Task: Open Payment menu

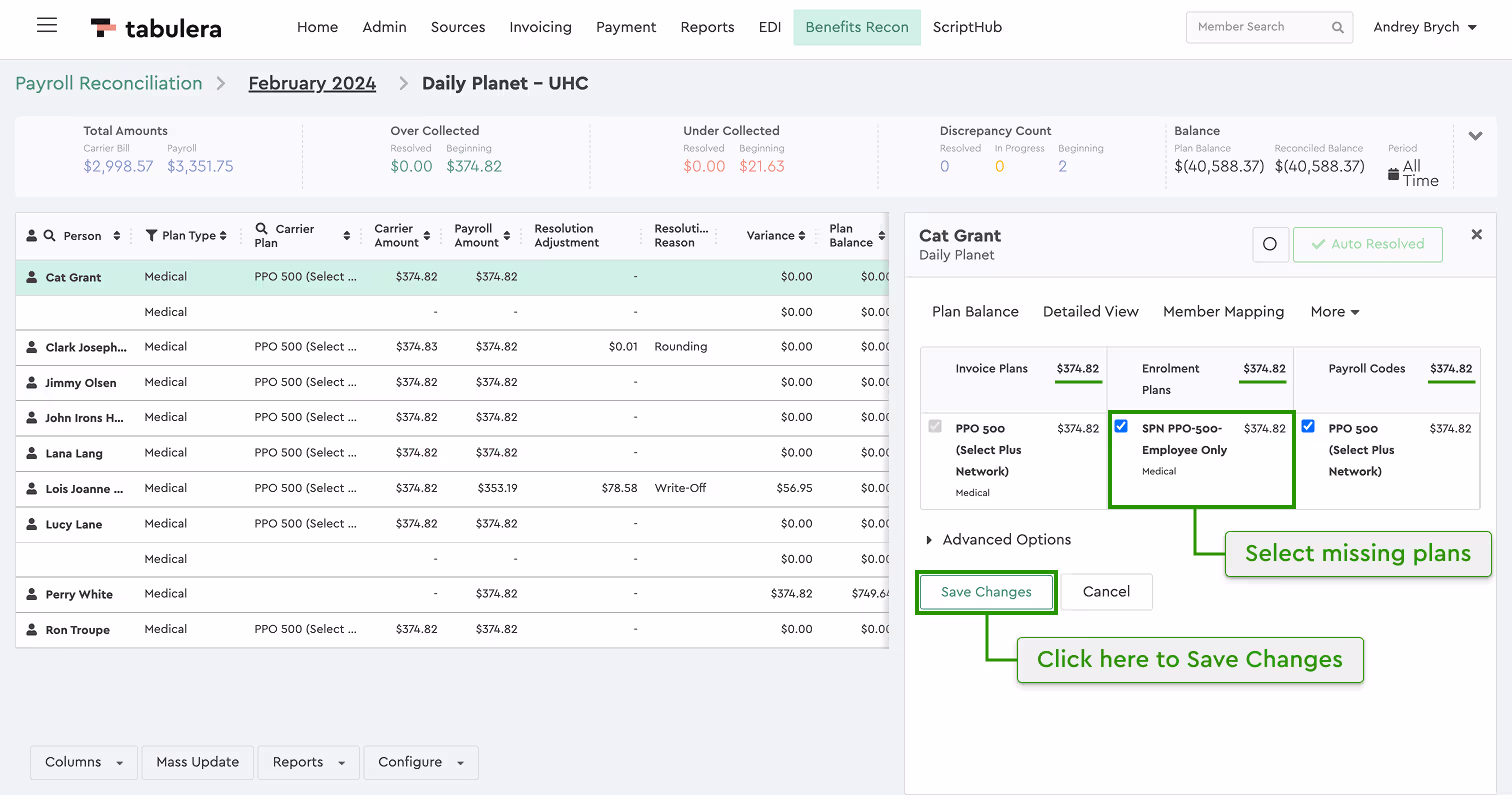Action: click(626, 27)
